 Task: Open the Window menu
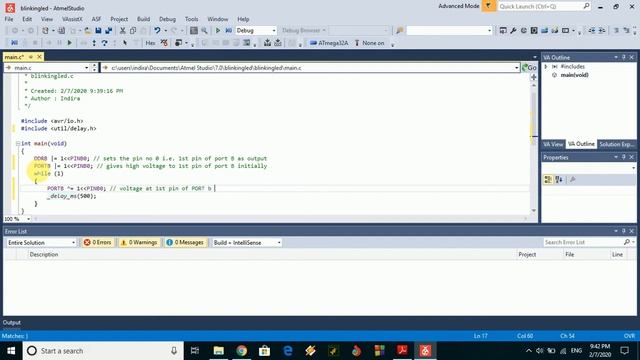click(218, 19)
